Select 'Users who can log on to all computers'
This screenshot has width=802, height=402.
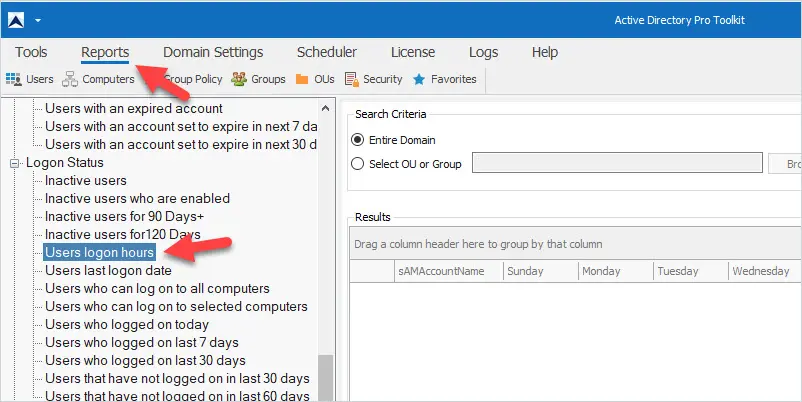pyautogui.click(x=158, y=288)
